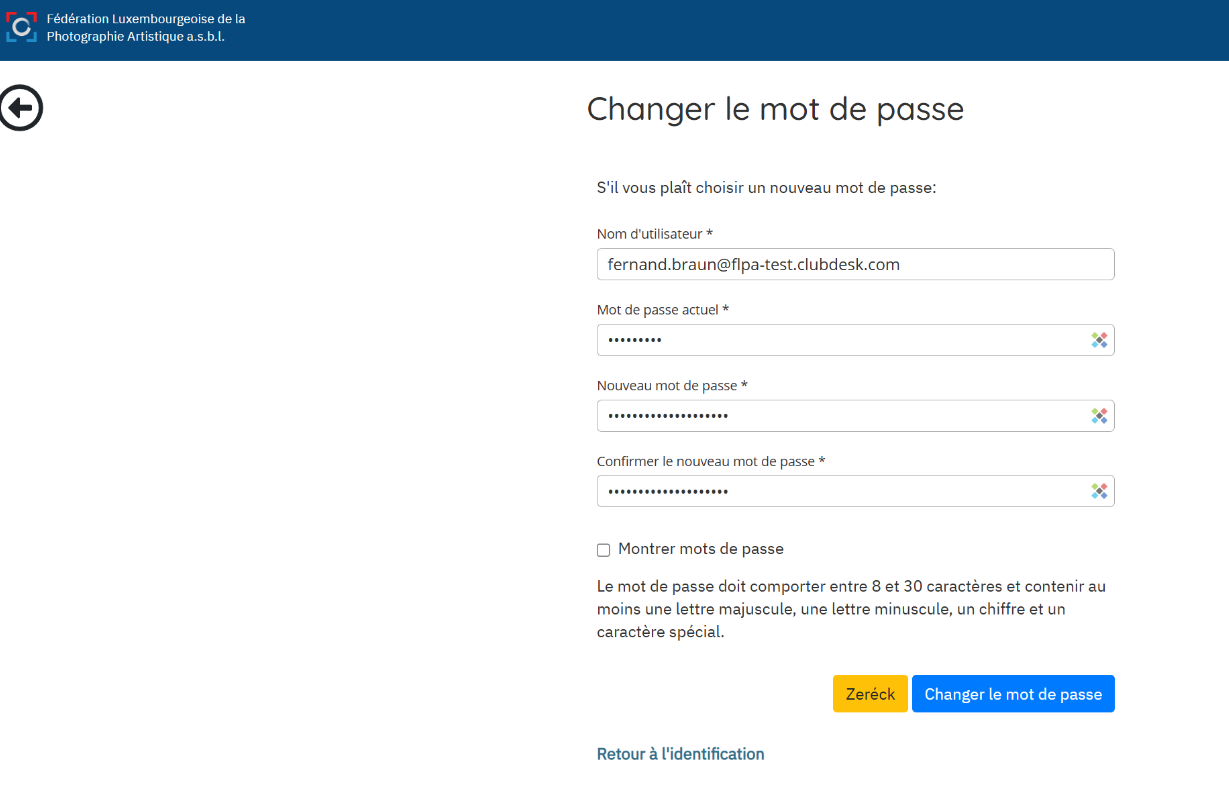Viewport: 1229px width, 788px height.
Task: Select the Nouveau mot de passe field
Action: point(840,416)
